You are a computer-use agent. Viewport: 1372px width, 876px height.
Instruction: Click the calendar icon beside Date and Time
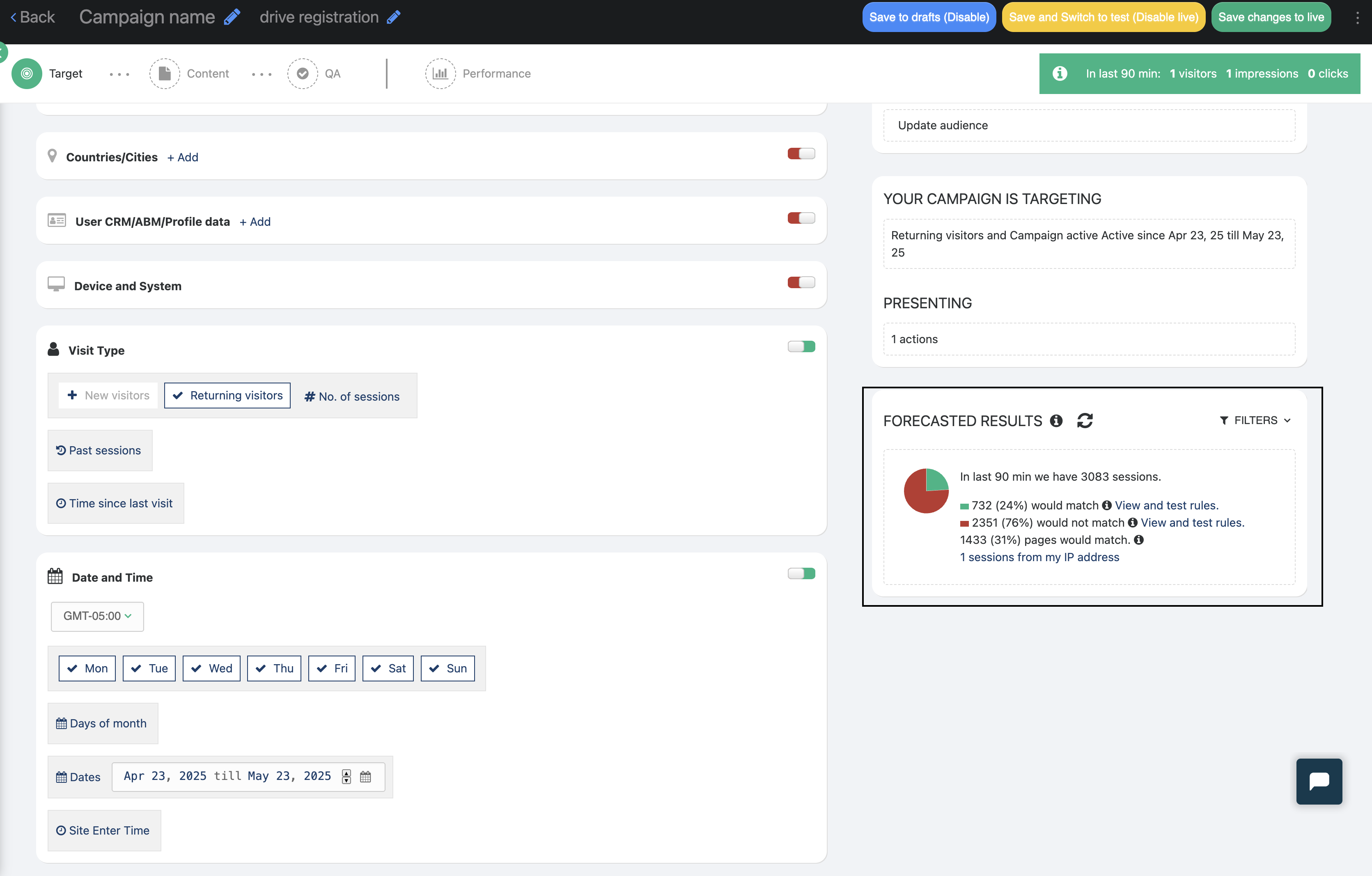[55, 576]
